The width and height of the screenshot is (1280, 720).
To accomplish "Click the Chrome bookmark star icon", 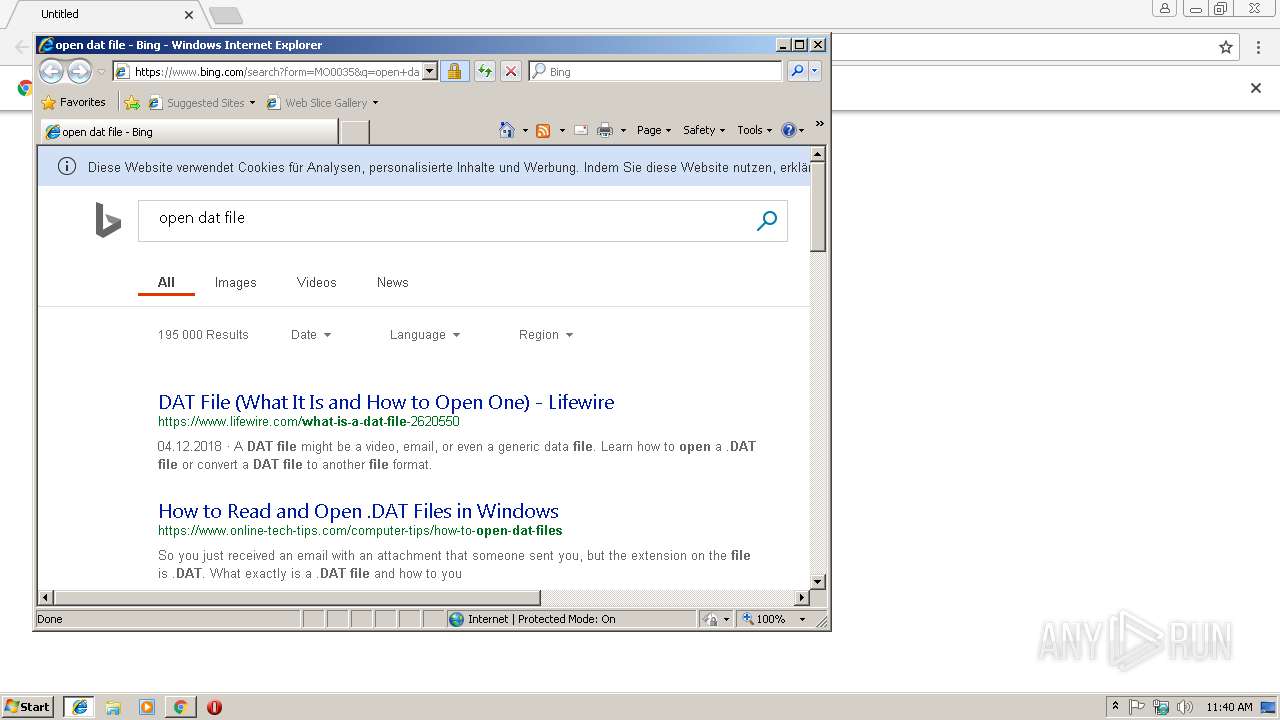I will click(1226, 47).
